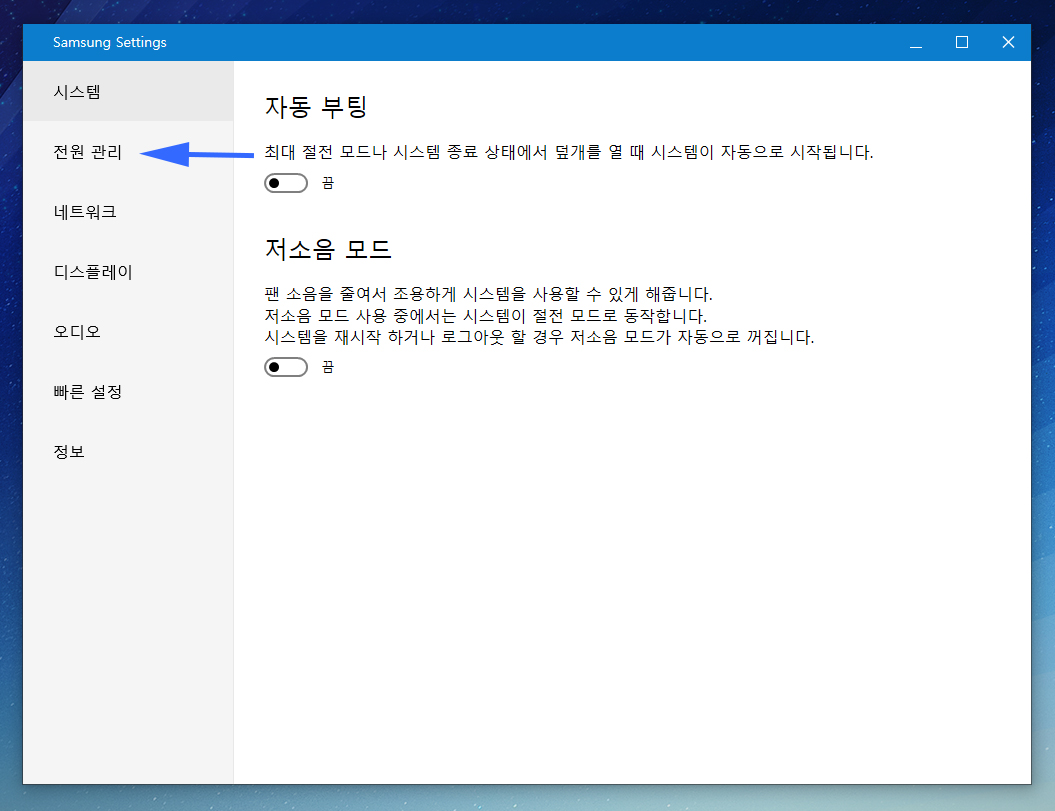Minimize the Samsung Settings window
Viewport: 1055px width, 811px height.
coord(916,42)
